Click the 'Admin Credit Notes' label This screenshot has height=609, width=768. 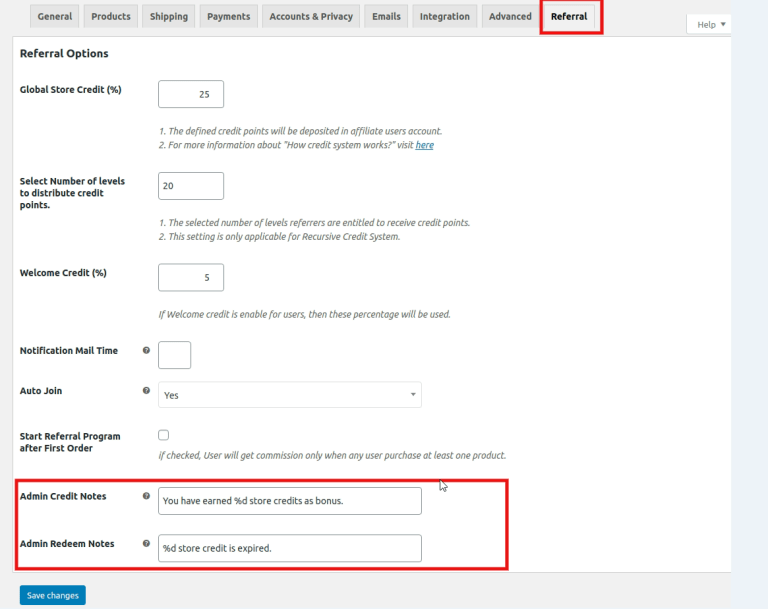pos(63,496)
